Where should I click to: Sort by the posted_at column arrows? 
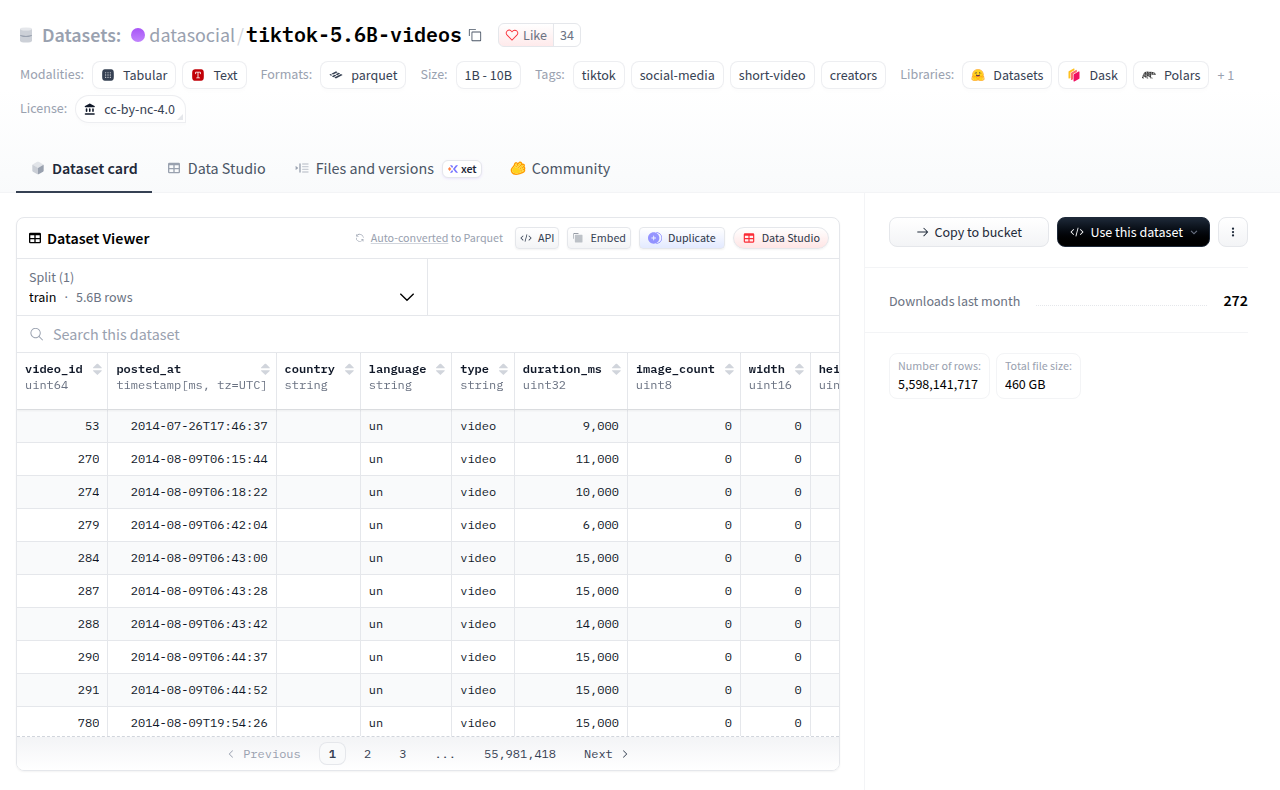click(x=266, y=369)
